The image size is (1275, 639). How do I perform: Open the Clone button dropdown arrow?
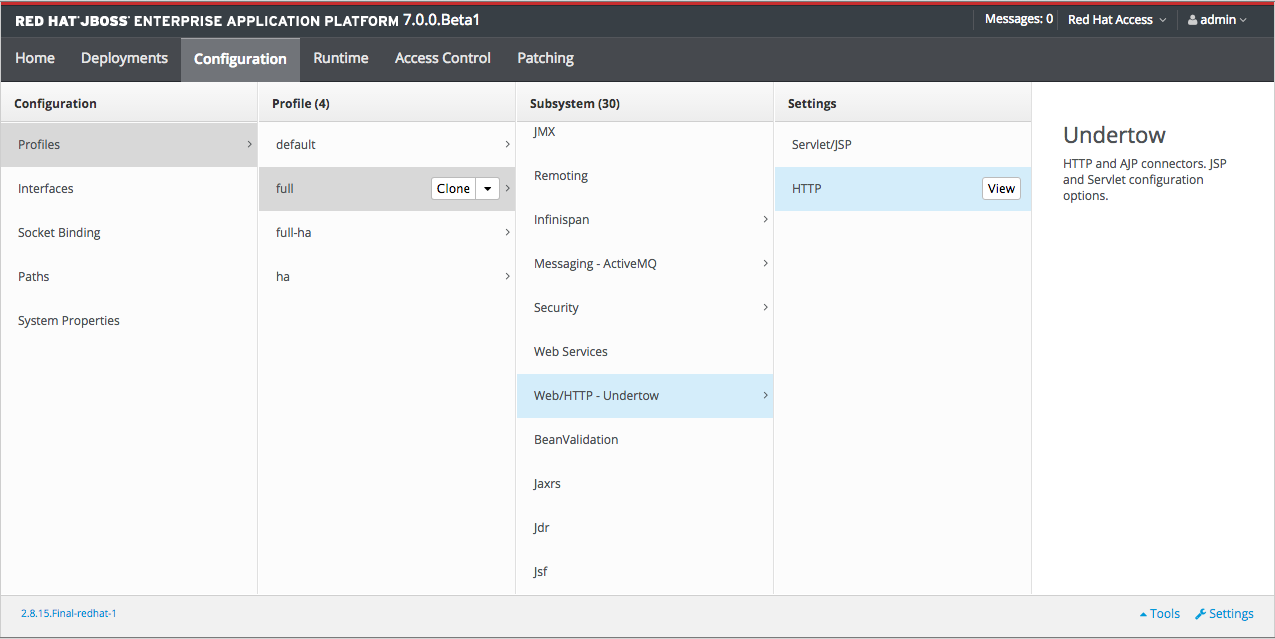(x=488, y=189)
